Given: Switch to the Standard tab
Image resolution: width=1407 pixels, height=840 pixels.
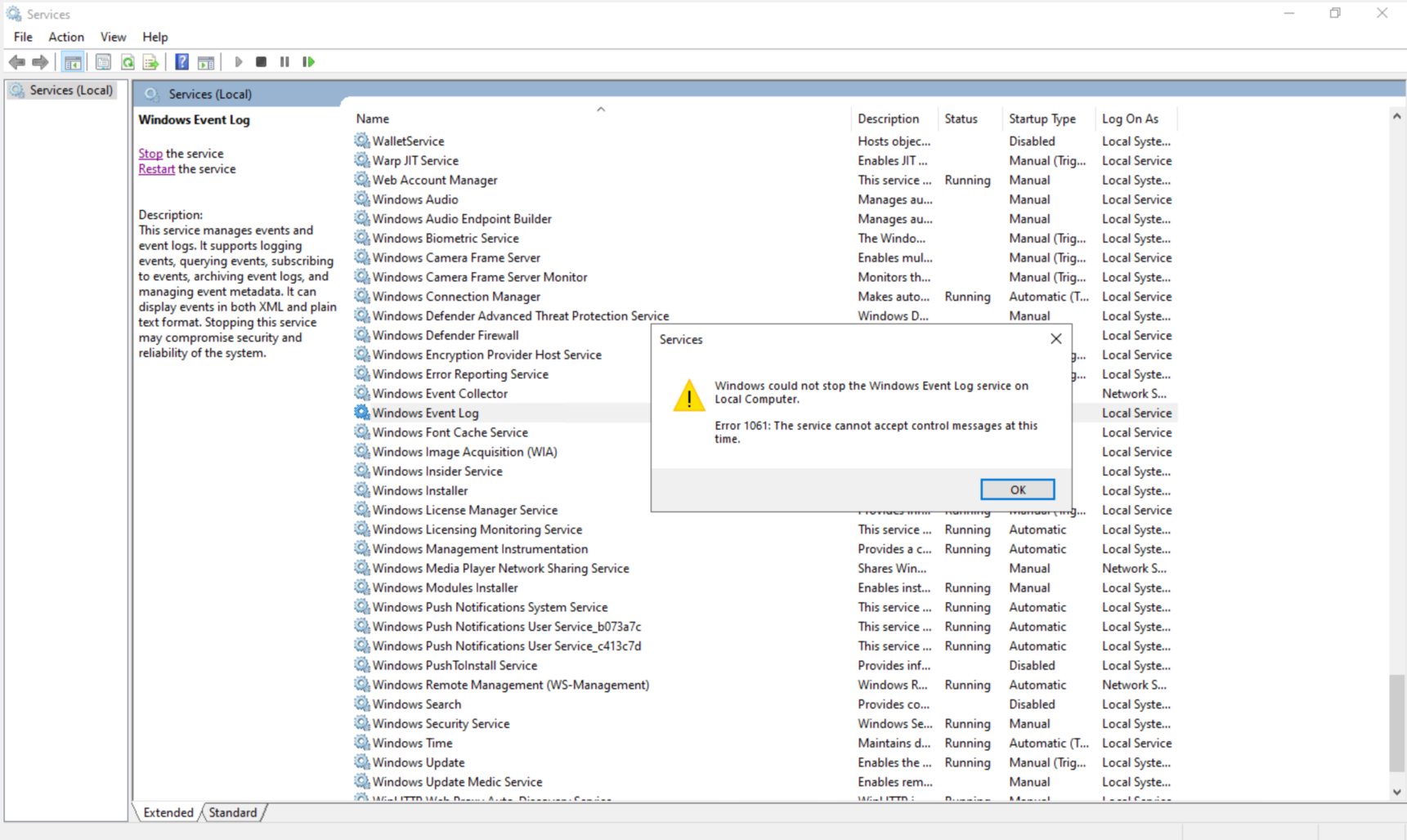Looking at the screenshot, I should (x=233, y=812).
